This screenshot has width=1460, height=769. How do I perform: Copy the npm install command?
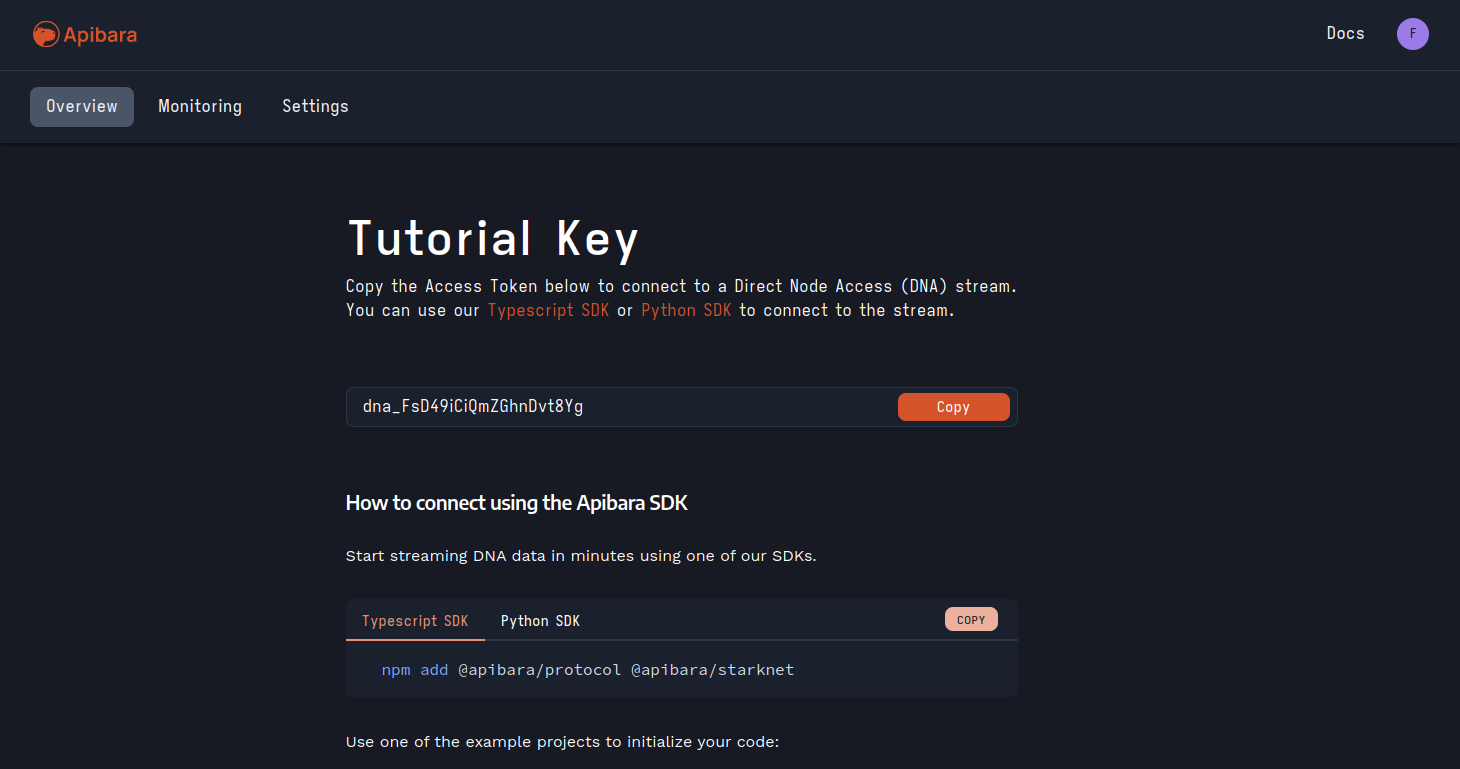pos(971,620)
